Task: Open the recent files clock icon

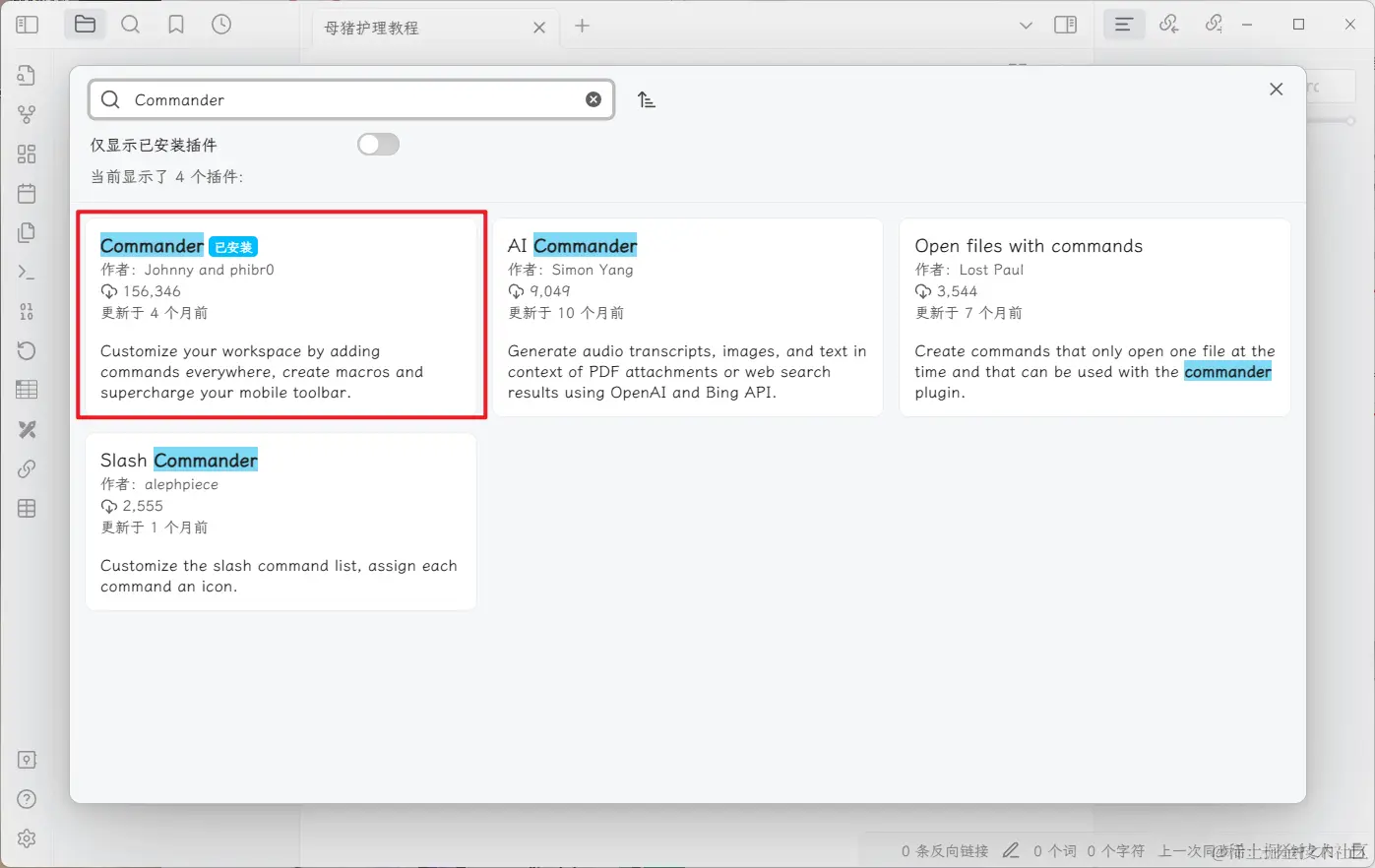Action: [221, 25]
